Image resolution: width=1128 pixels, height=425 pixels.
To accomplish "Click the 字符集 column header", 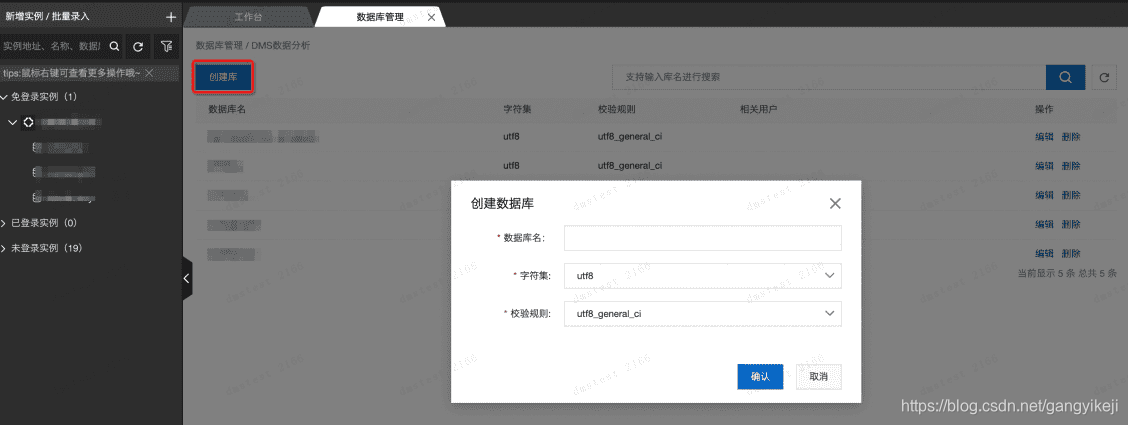I will click(517, 109).
